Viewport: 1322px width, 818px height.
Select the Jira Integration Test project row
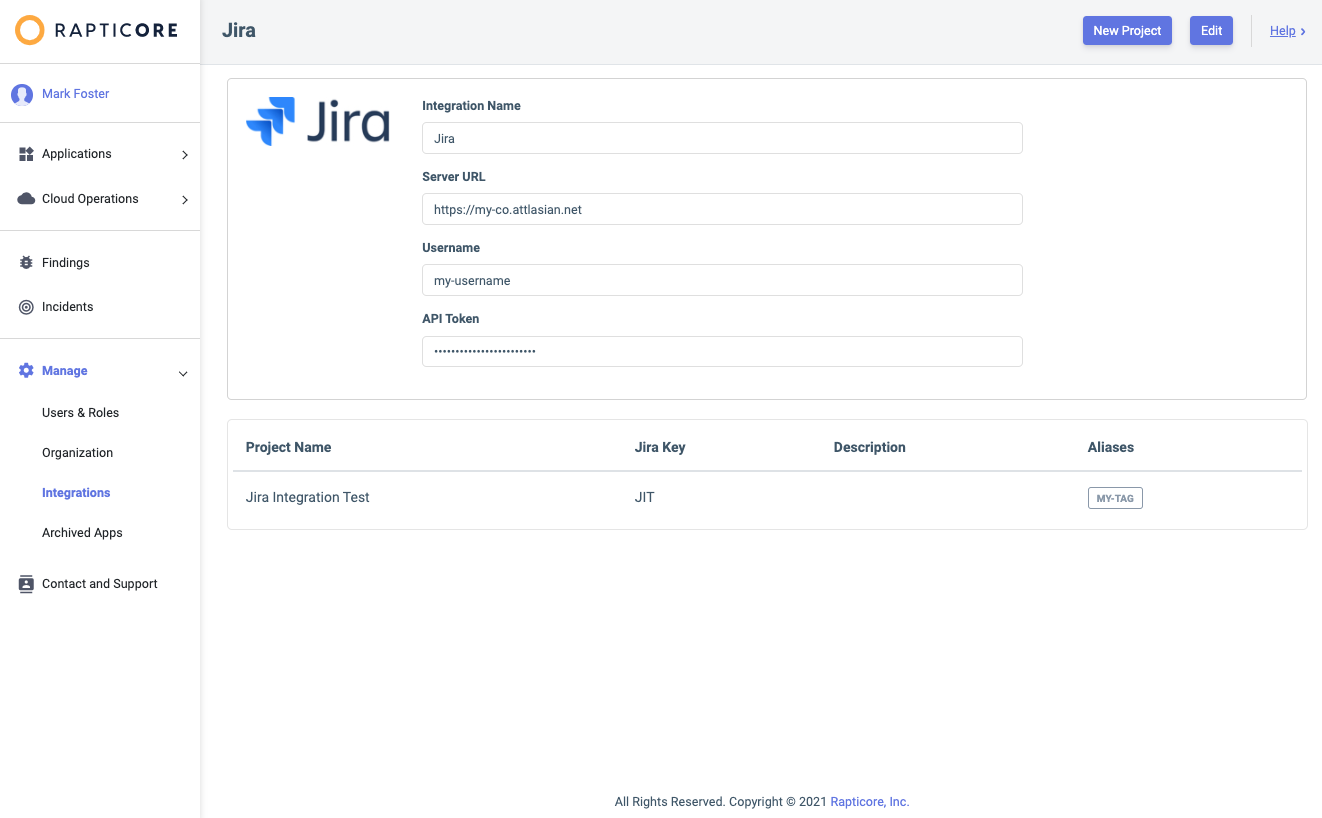(x=767, y=497)
